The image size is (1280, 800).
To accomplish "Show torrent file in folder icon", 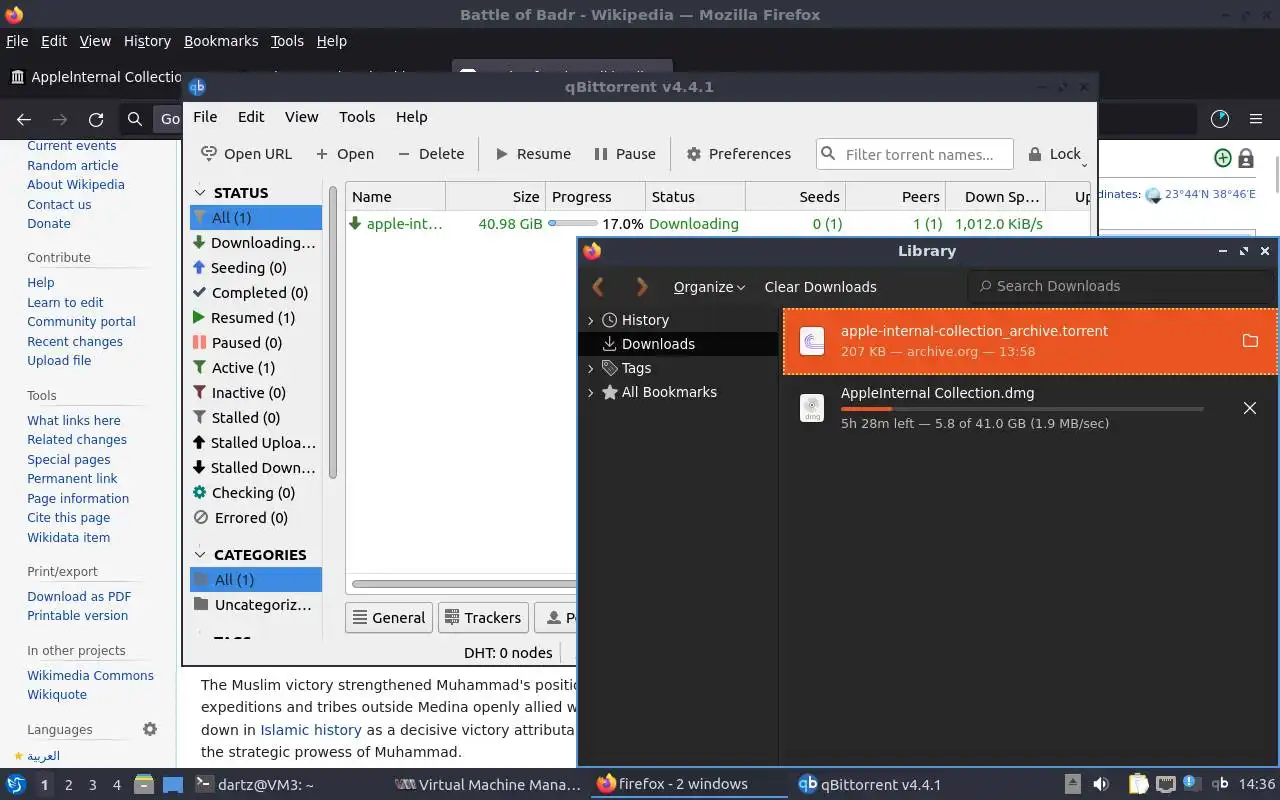I will tap(1250, 341).
